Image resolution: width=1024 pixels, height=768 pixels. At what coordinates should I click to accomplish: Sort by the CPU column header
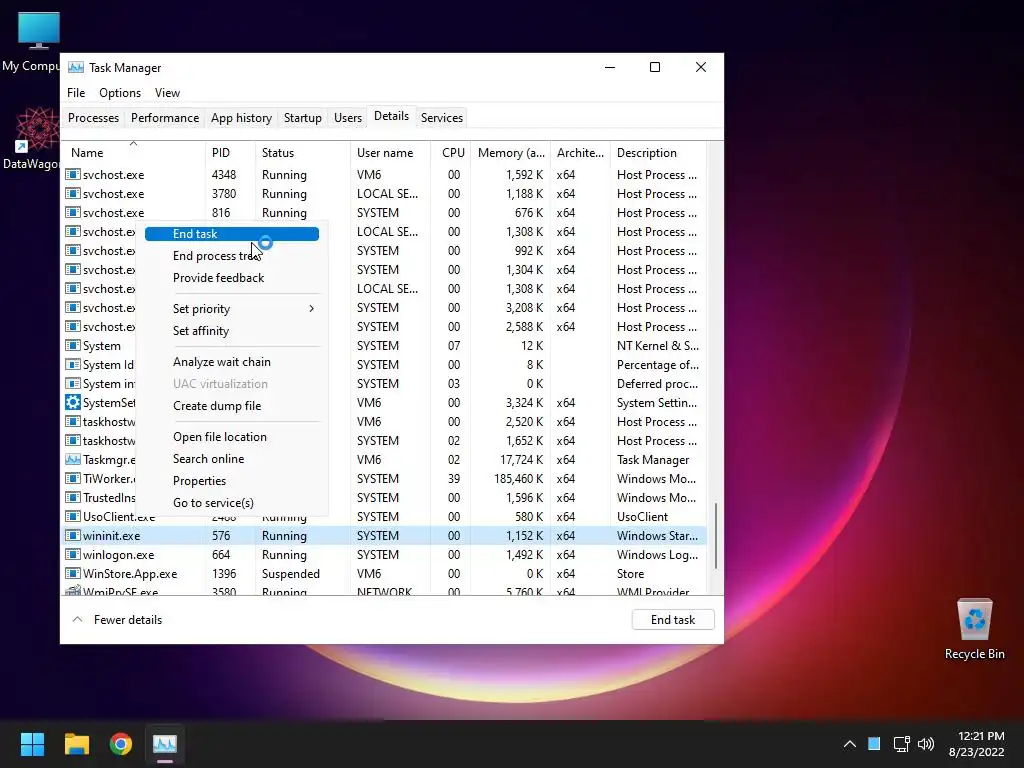tap(451, 153)
